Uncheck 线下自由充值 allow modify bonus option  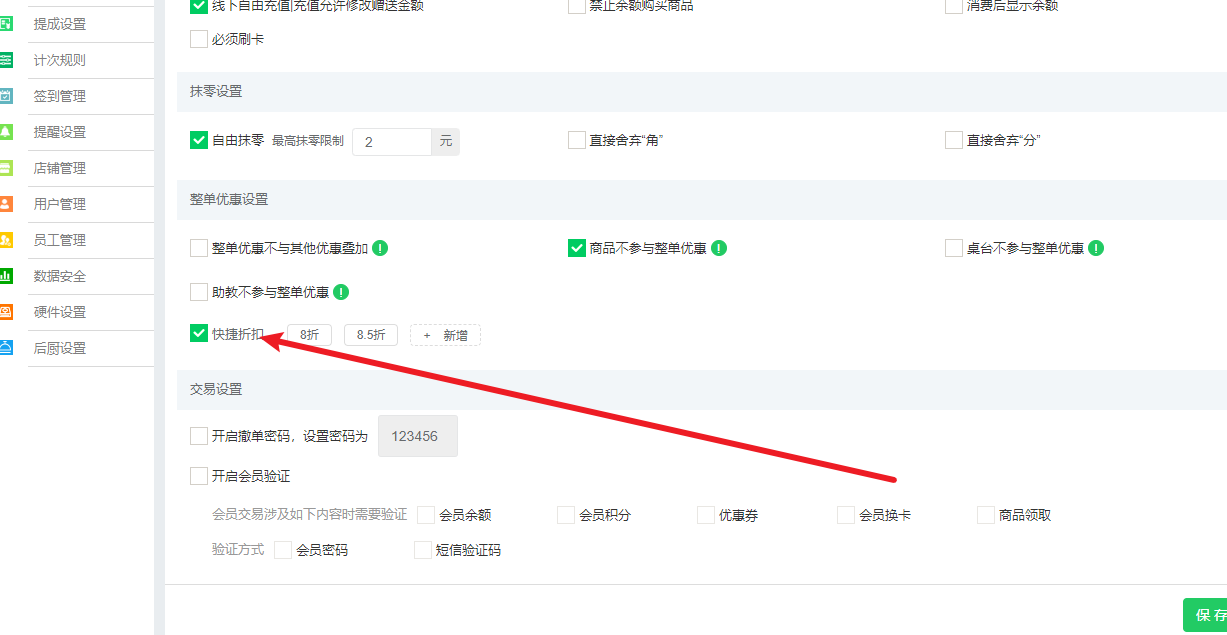[x=198, y=6]
